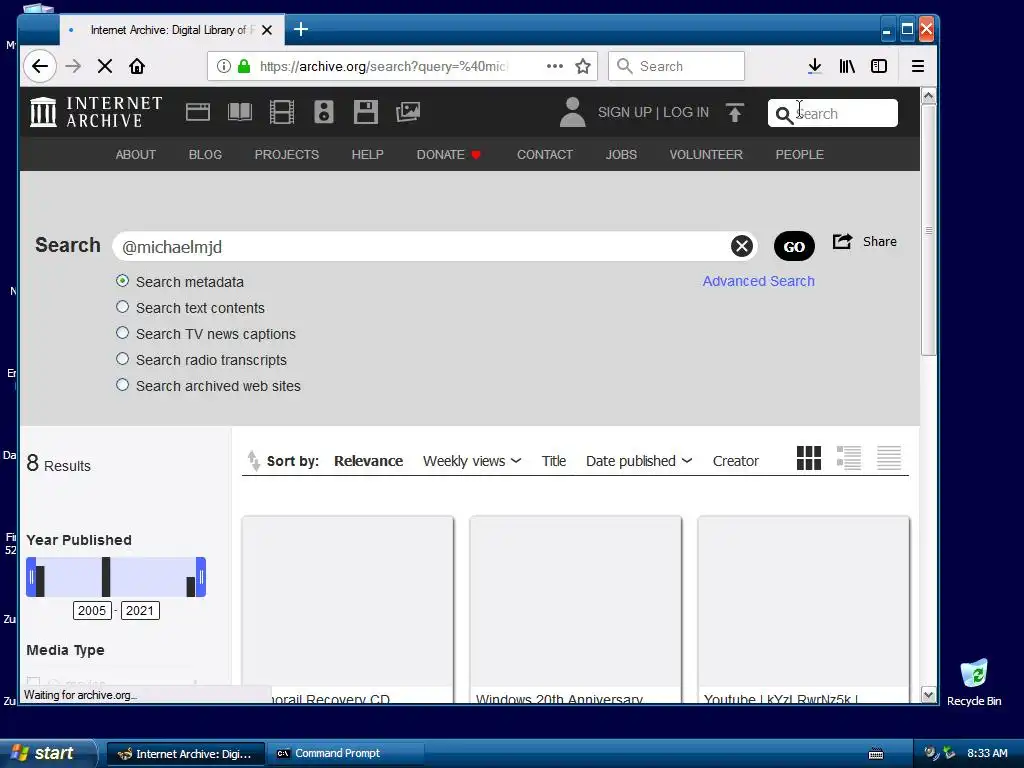Toggle sort direction arrows
Viewport: 1024px width, 768px height.
click(253, 460)
